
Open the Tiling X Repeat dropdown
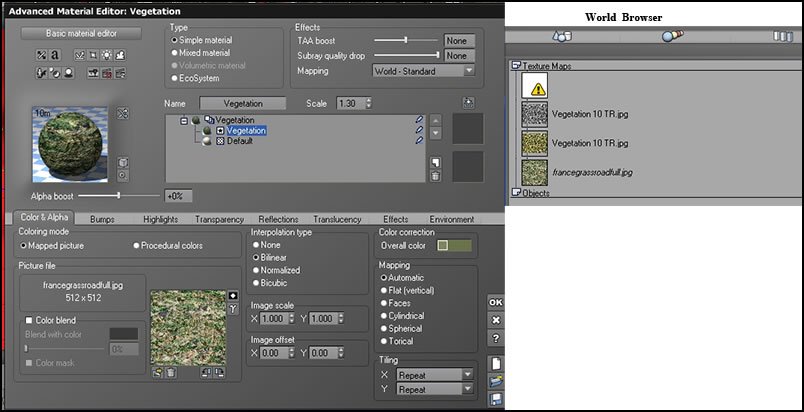pyautogui.click(x=435, y=375)
